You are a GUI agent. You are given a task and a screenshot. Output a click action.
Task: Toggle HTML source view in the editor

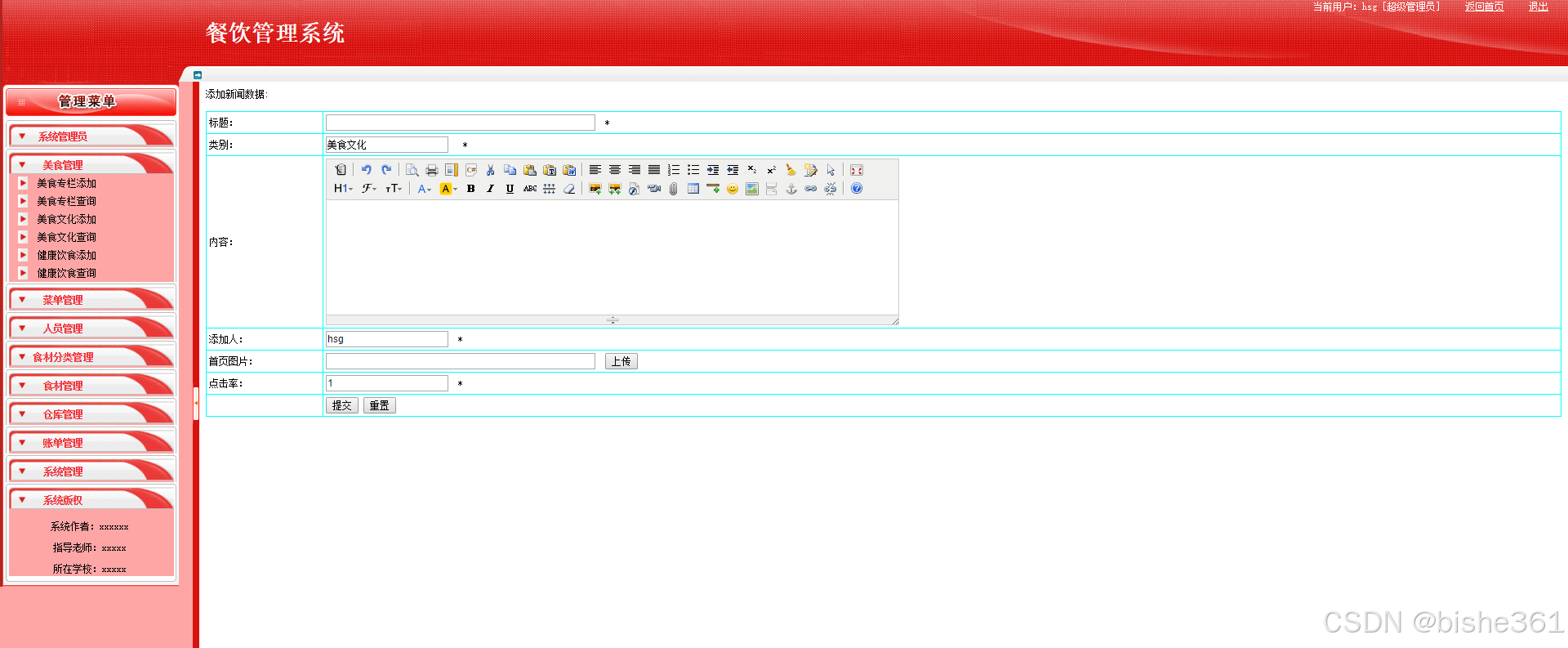(x=341, y=170)
